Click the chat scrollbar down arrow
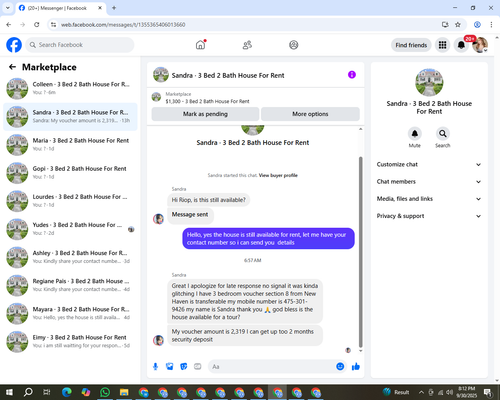 pos(360,351)
